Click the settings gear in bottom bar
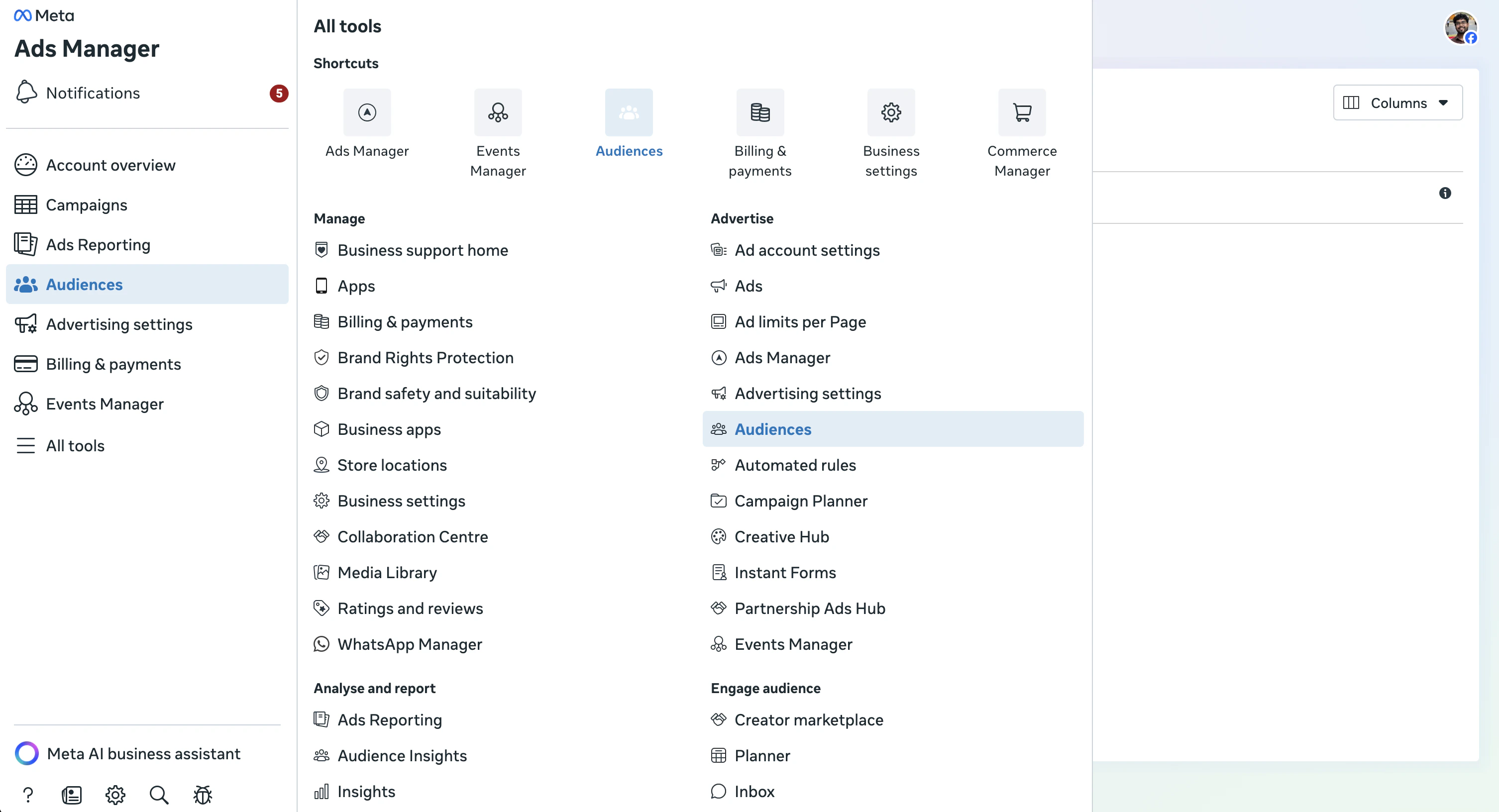This screenshot has width=1499, height=812. (114, 795)
